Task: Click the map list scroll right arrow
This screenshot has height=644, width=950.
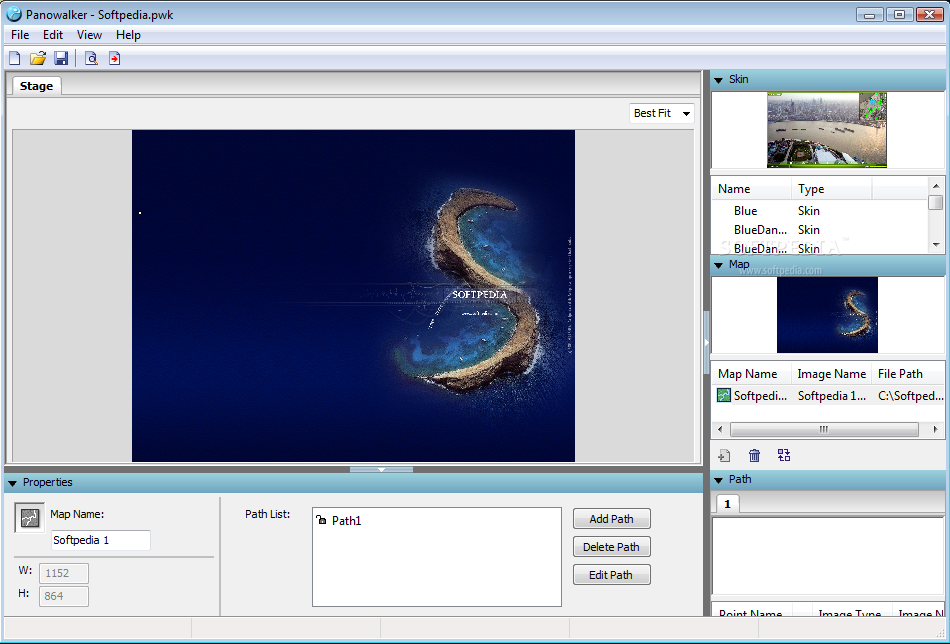Action: [x=935, y=430]
